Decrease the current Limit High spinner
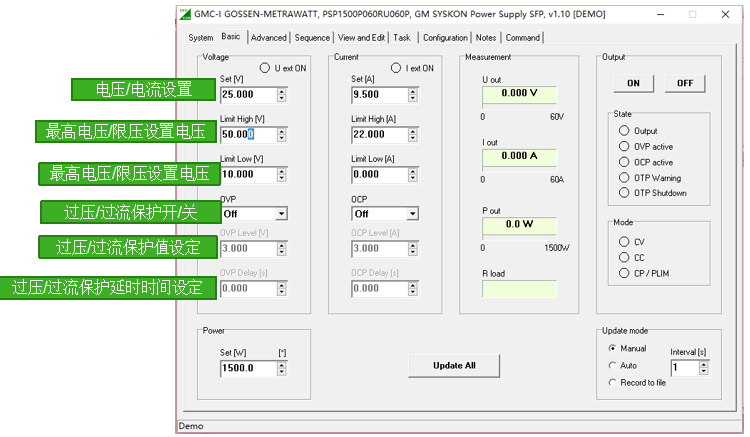750x437 pixels. point(413,138)
